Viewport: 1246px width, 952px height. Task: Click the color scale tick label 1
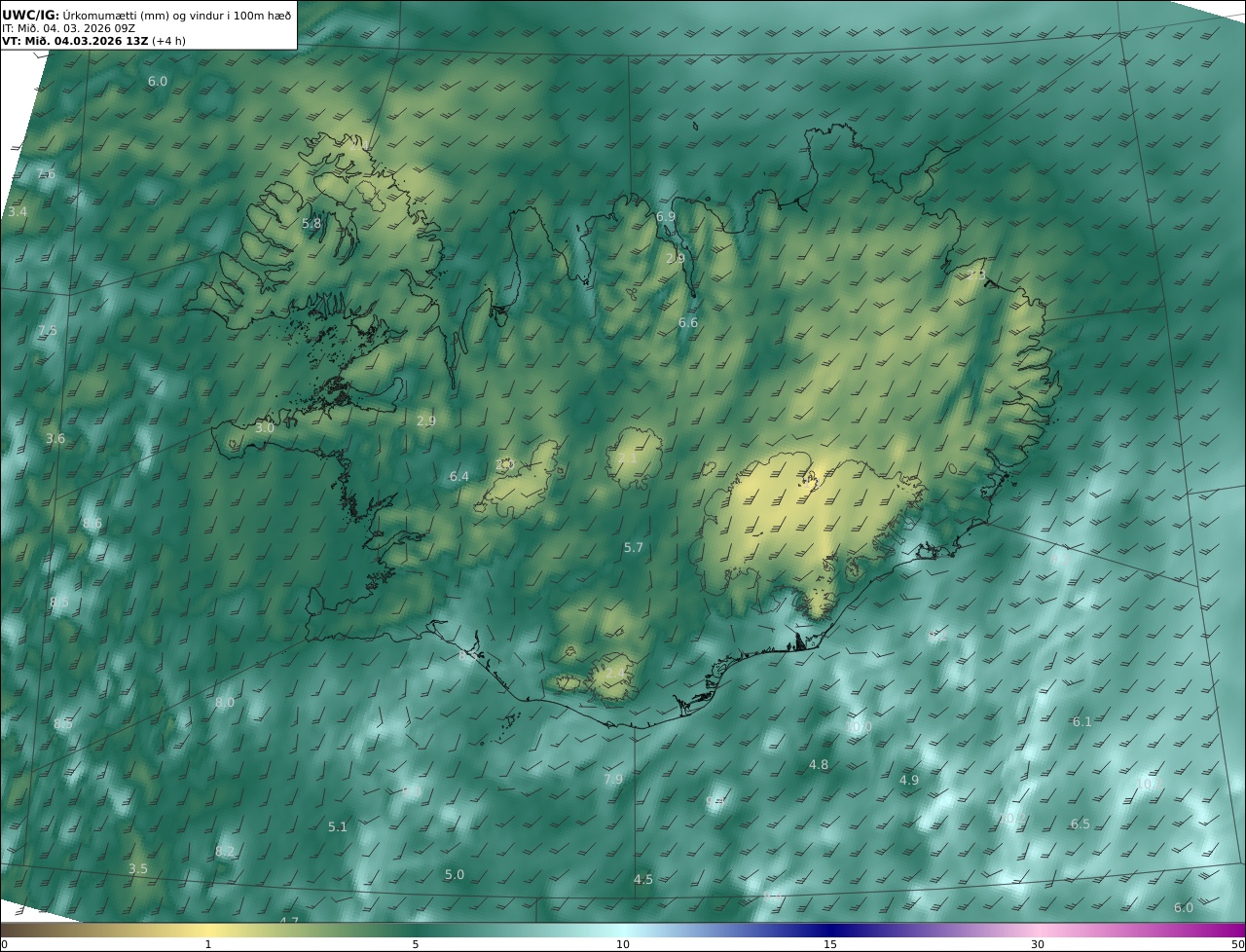(208, 944)
